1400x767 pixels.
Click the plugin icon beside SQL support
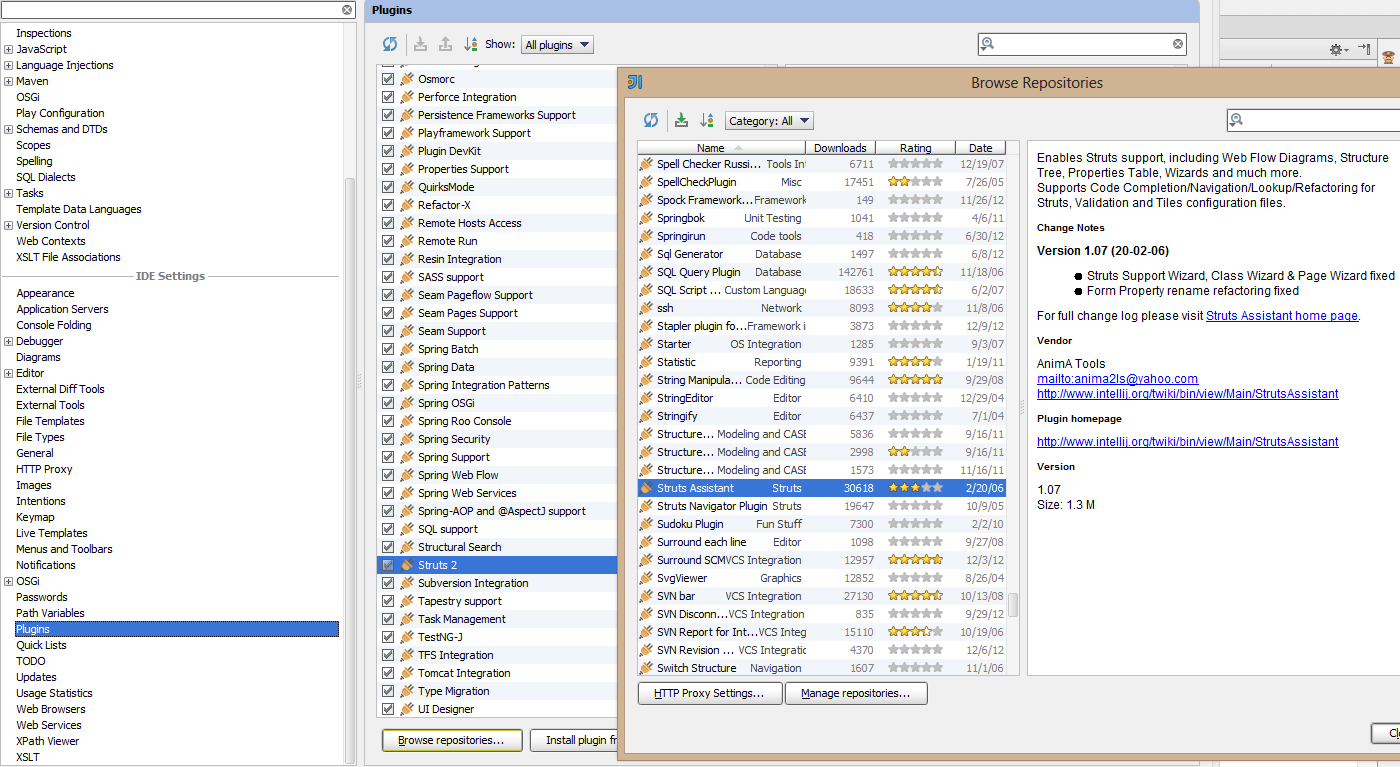click(407, 529)
